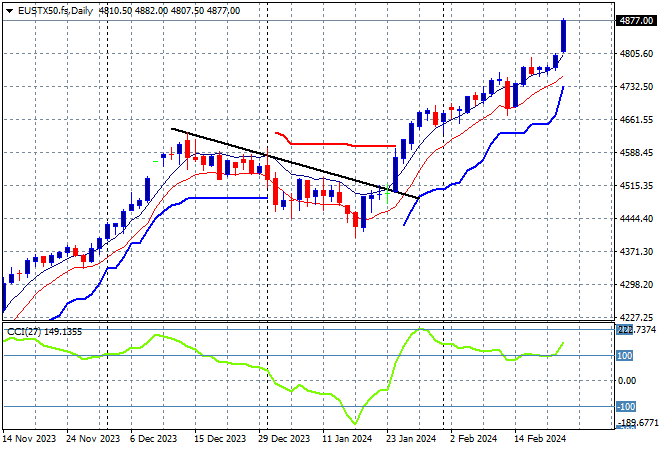
Task: Click the CCI -100 level label
Action: [626, 406]
